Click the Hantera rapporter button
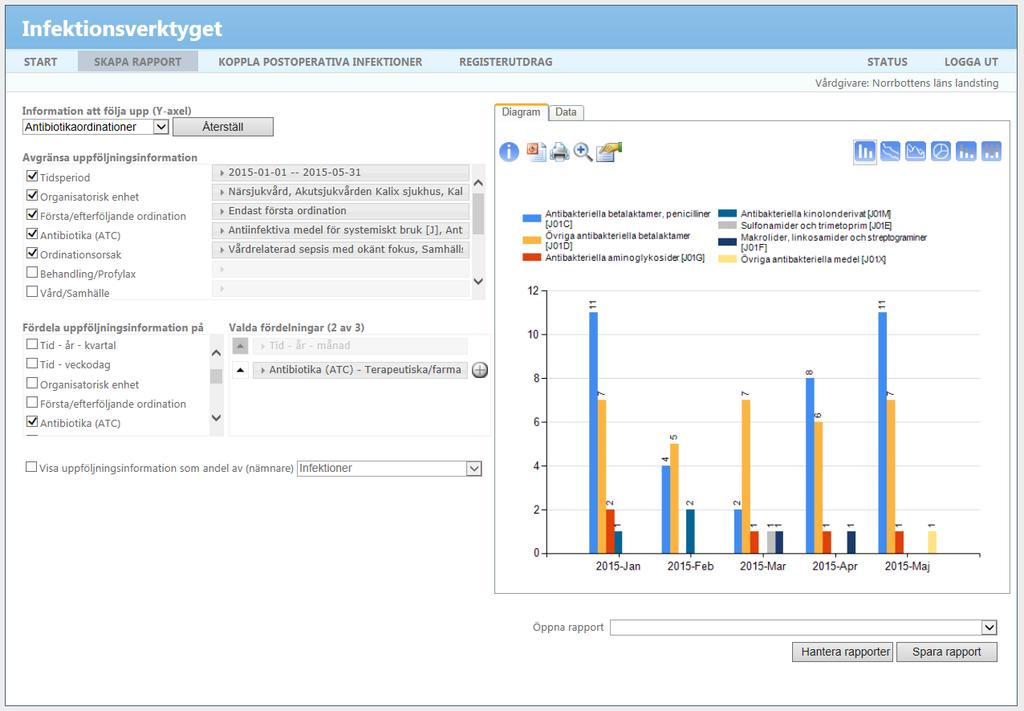The width and height of the screenshot is (1024, 711). (x=842, y=652)
